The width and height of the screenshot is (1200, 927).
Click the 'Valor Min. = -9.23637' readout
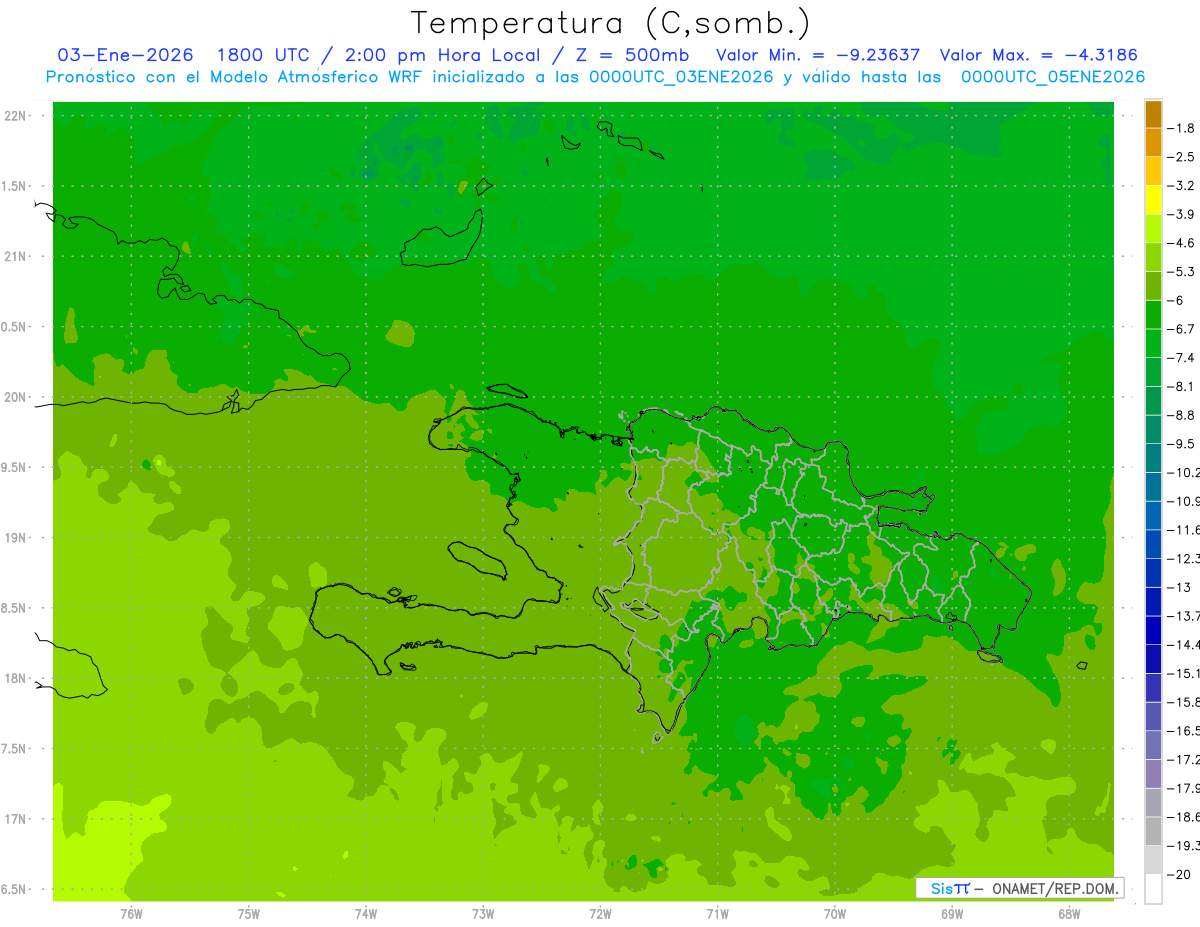819,55
